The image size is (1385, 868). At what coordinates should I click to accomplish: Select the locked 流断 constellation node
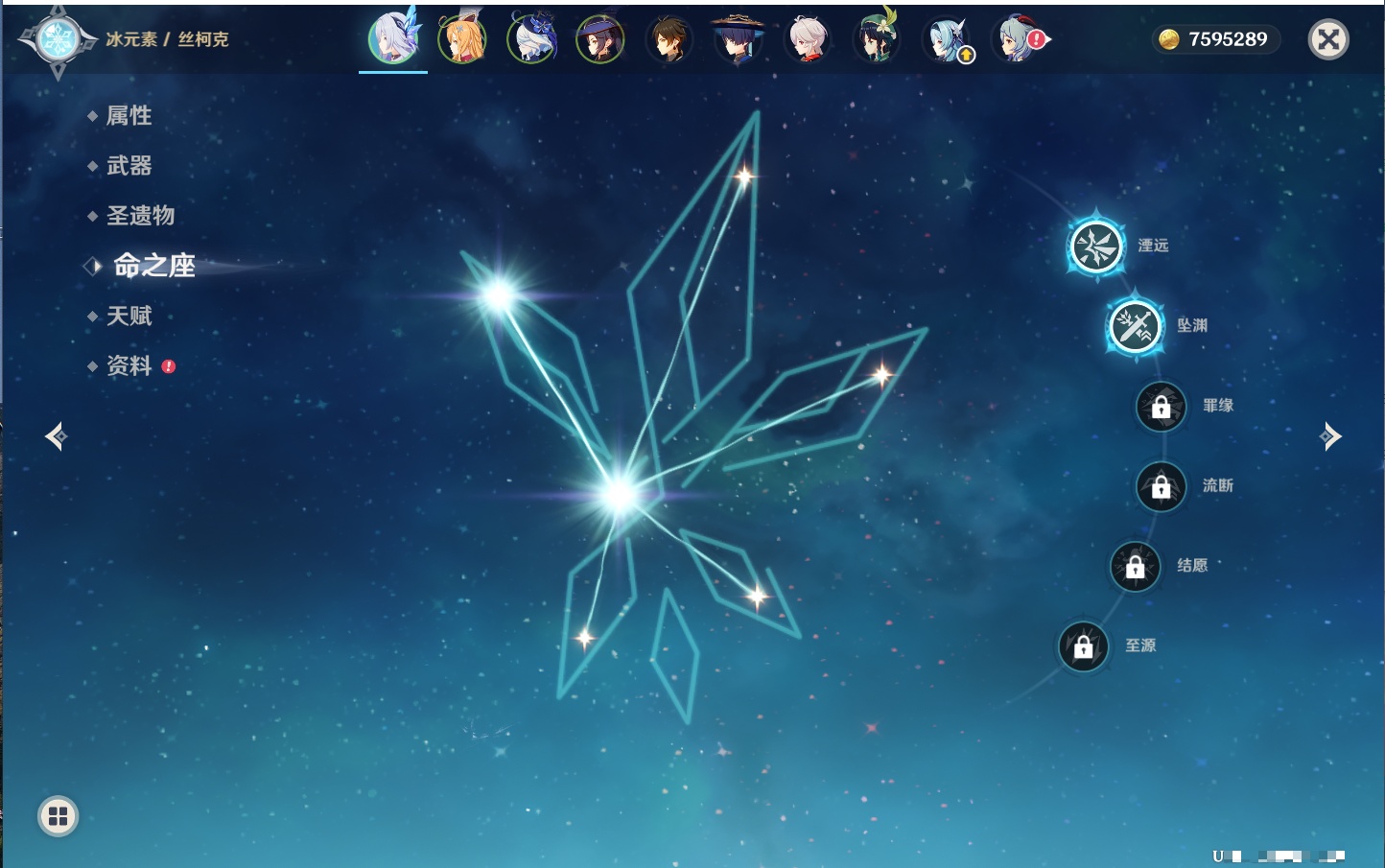pos(1161,486)
